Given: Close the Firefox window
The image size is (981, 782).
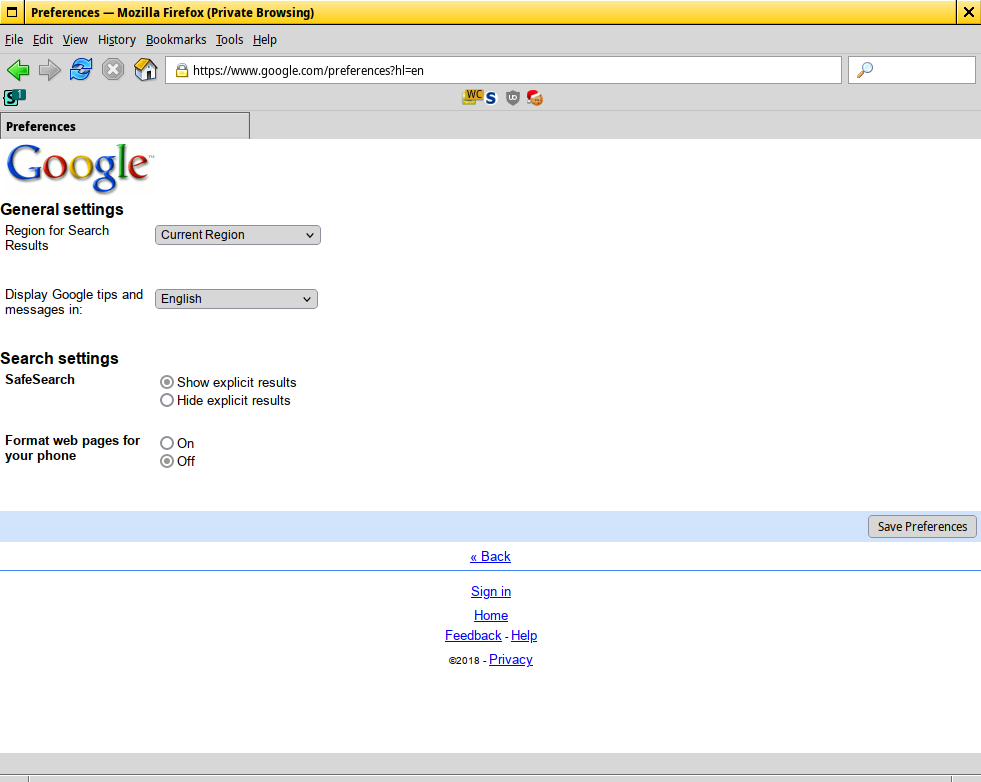Looking at the screenshot, I should click(968, 12).
